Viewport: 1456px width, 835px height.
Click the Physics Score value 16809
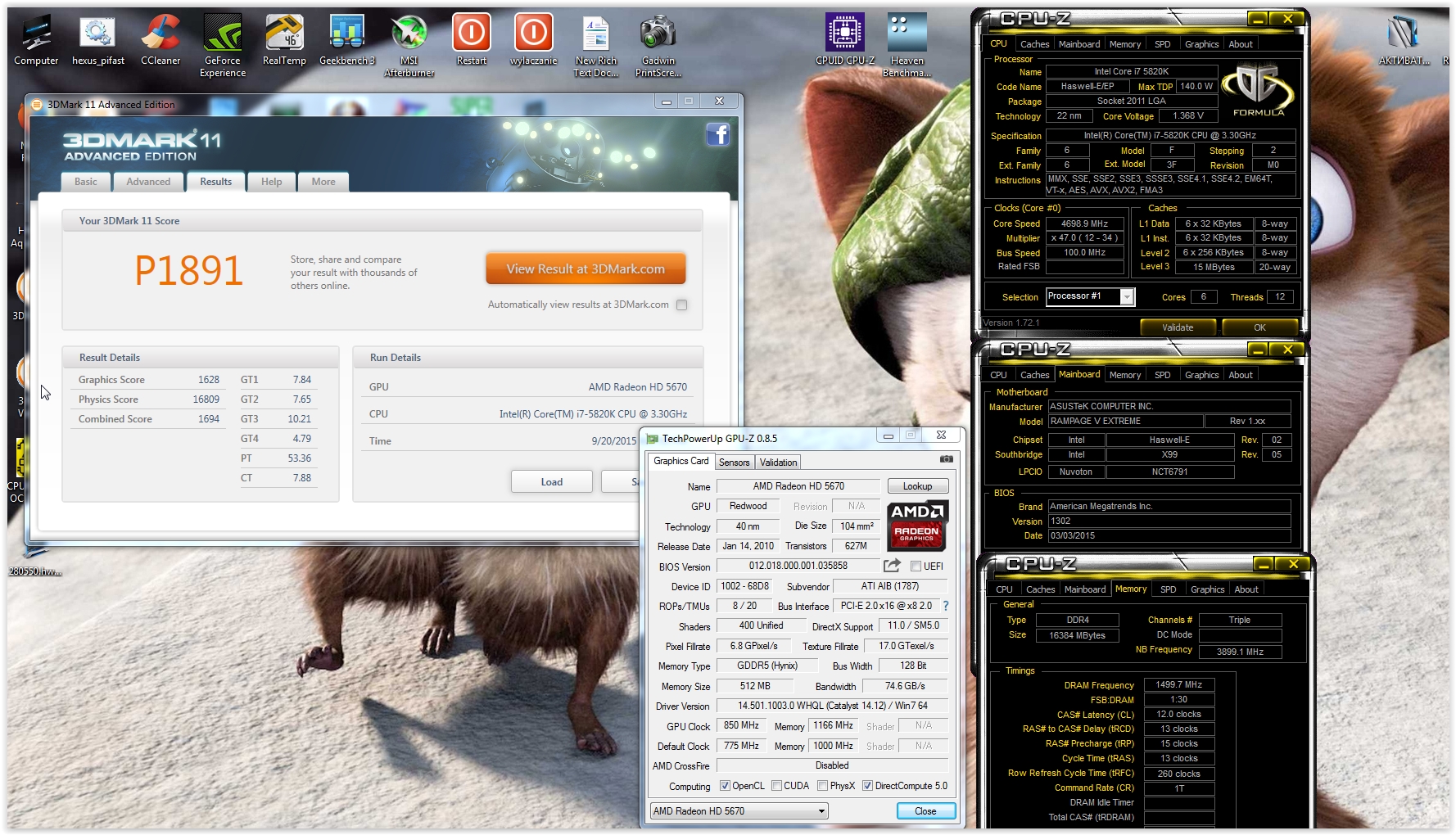(206, 399)
